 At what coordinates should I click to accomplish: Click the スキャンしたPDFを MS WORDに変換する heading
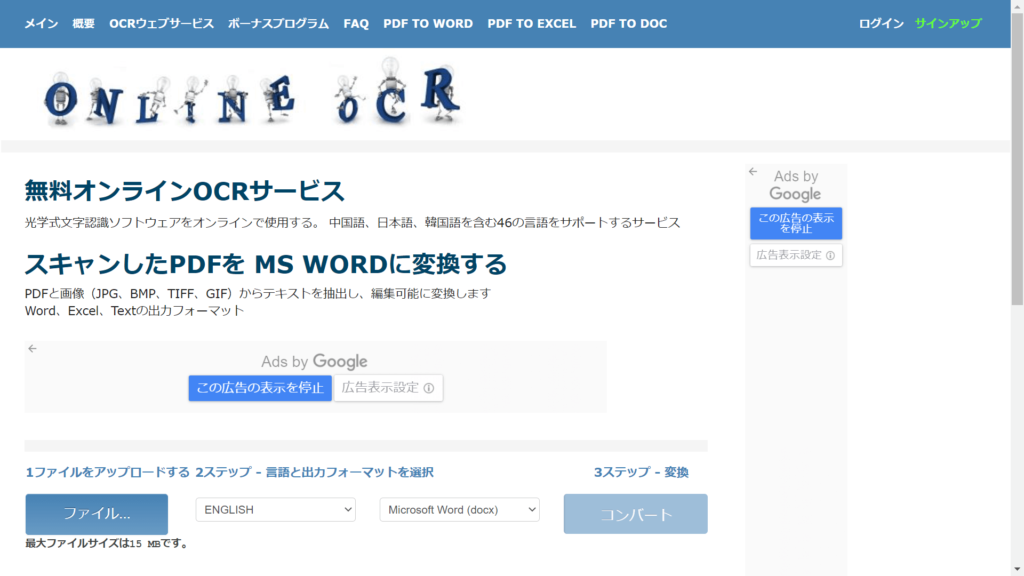coord(266,264)
